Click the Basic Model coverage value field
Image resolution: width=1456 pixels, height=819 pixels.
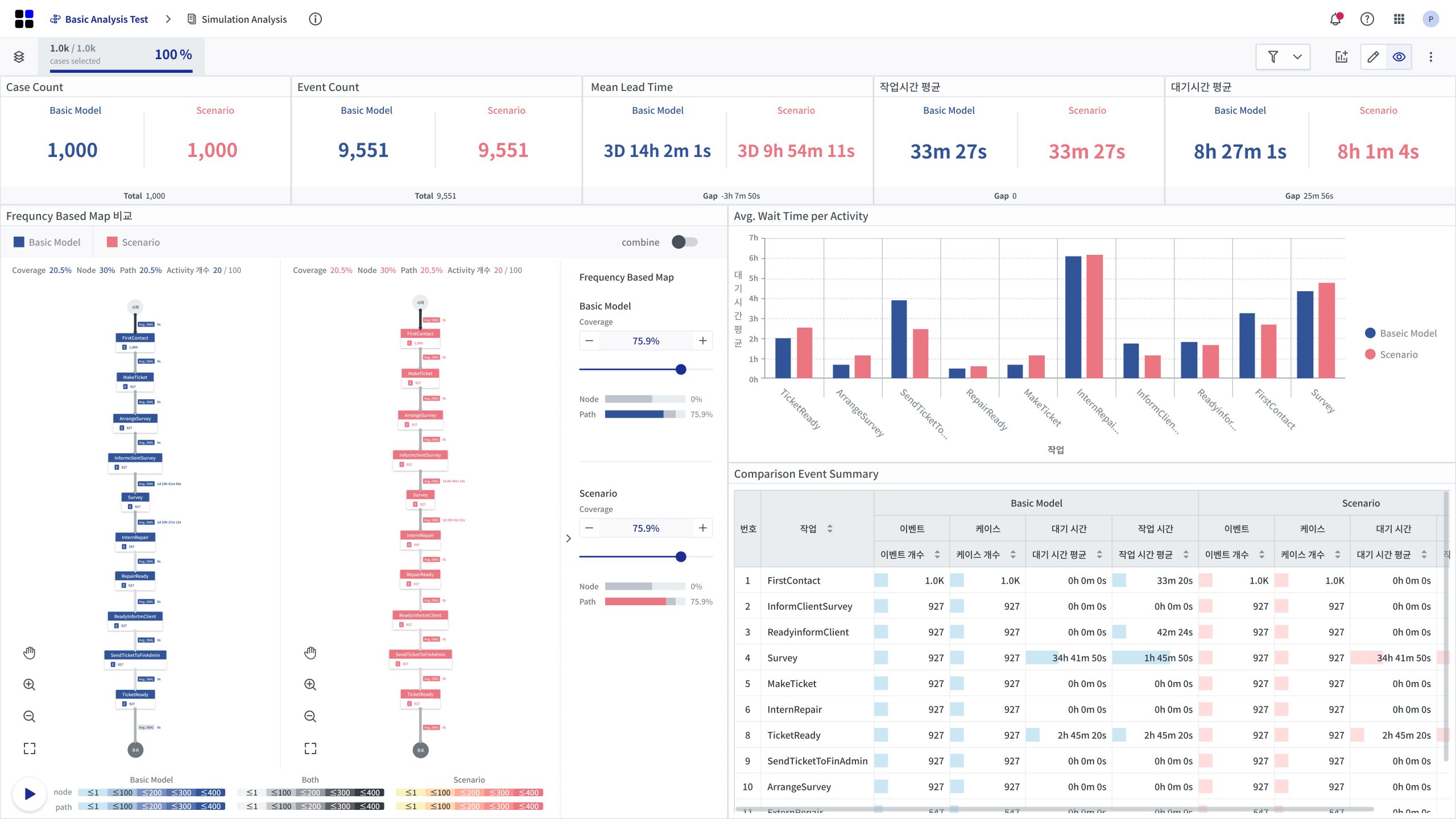[646, 341]
